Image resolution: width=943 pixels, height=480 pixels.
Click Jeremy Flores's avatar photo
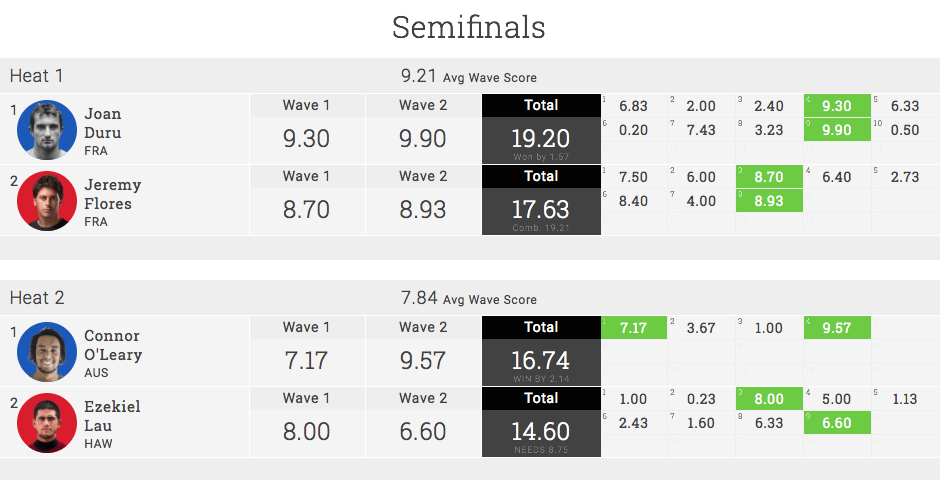pos(47,200)
